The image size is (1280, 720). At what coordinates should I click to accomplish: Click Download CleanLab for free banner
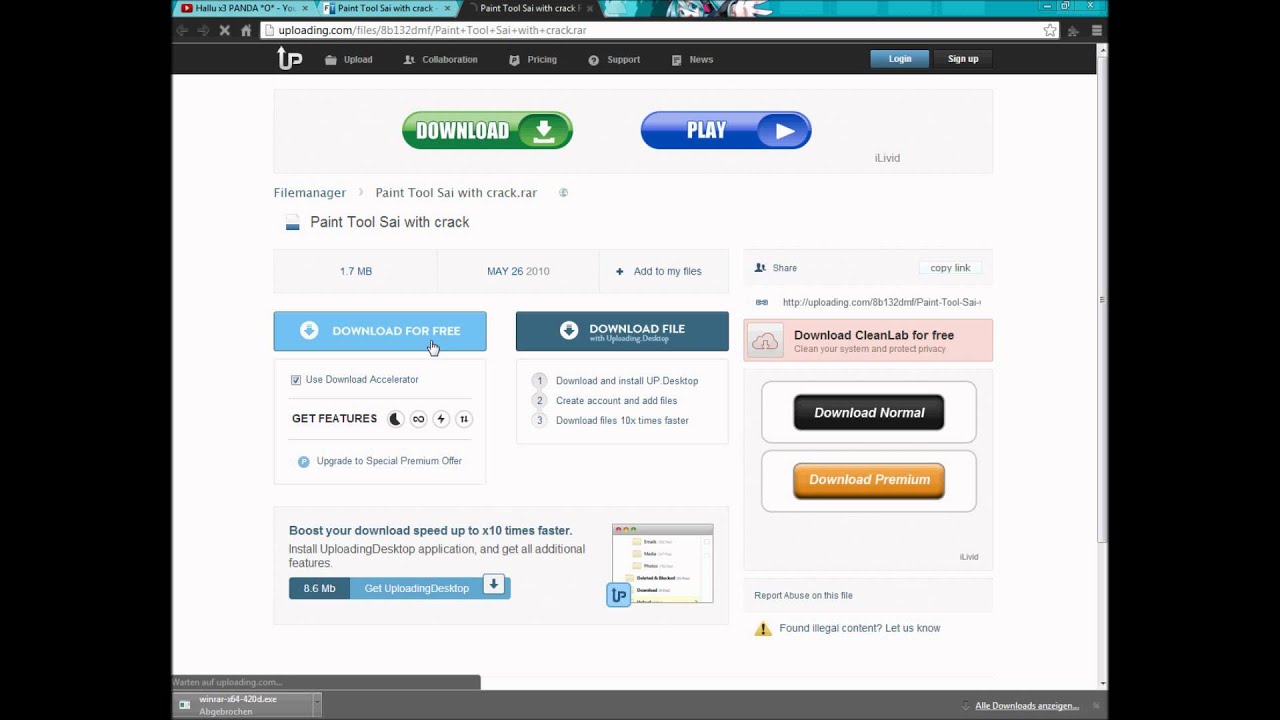click(868, 340)
